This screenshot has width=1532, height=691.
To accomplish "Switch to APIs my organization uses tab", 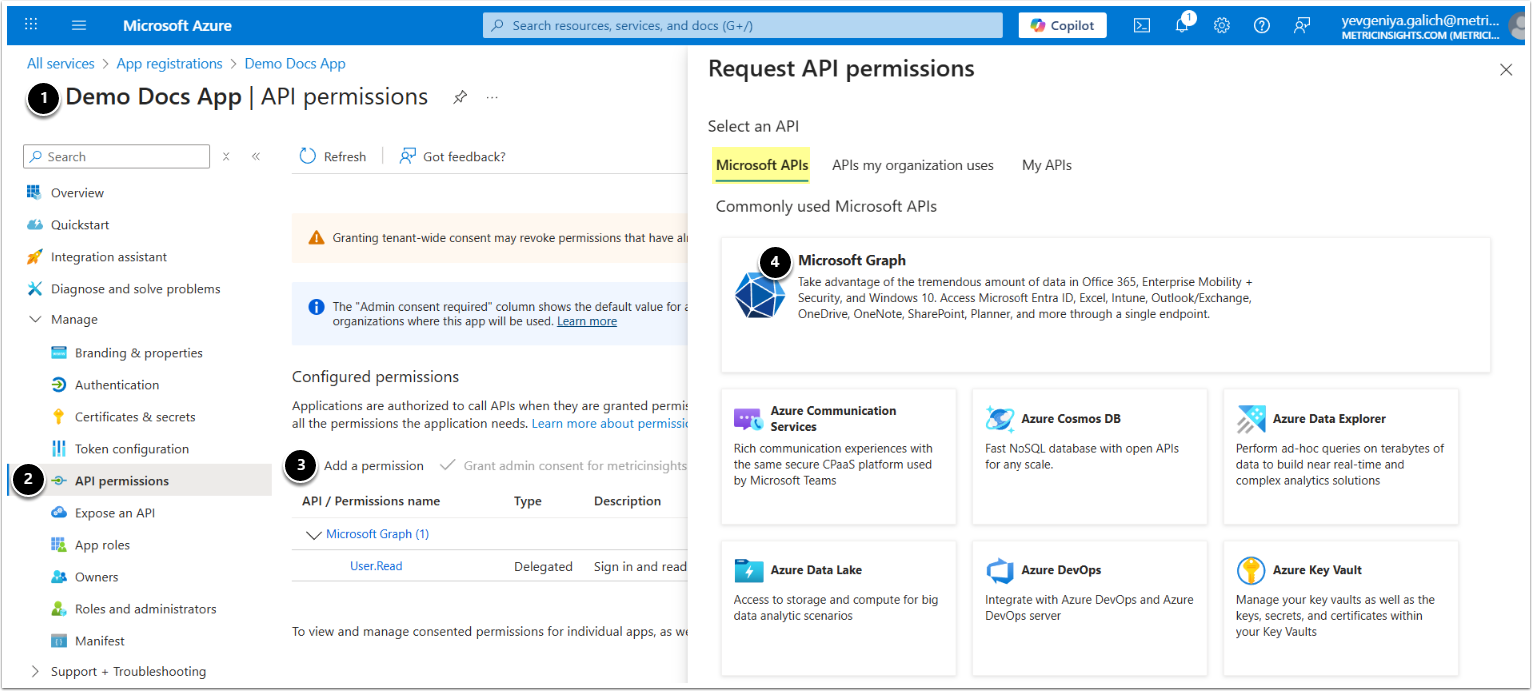I will pyautogui.click(x=912, y=165).
